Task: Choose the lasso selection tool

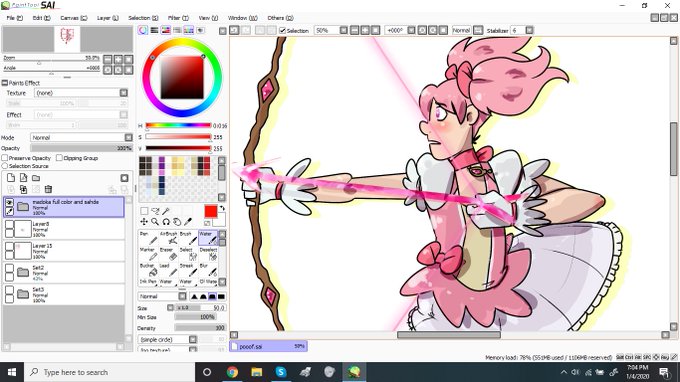Action: [x=155, y=211]
